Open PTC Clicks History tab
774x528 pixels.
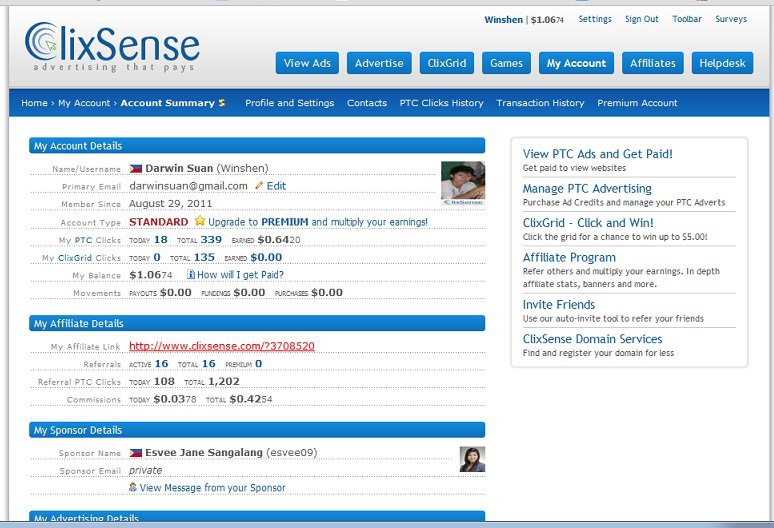(x=441, y=103)
